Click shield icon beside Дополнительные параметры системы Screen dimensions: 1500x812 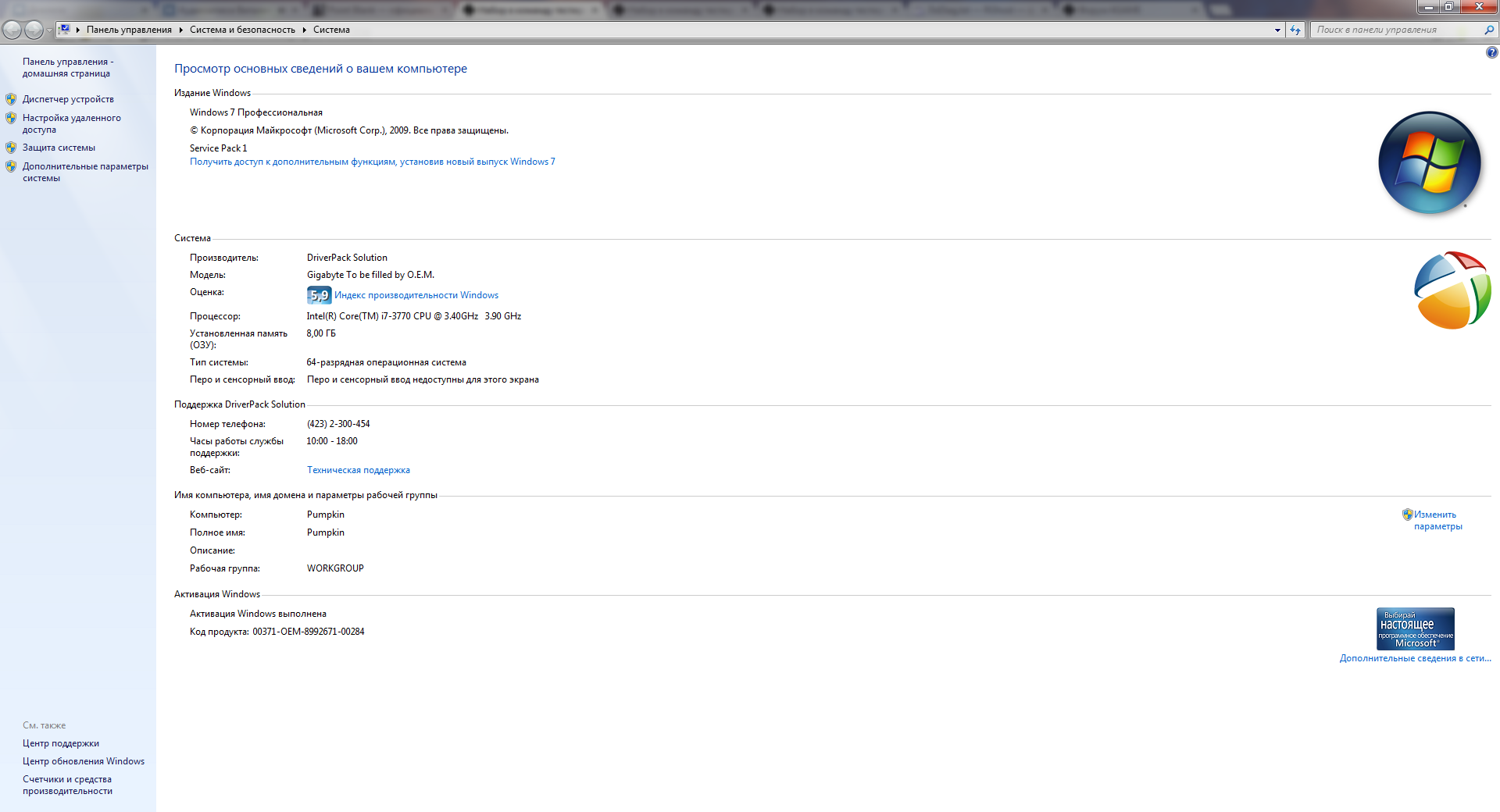[11, 166]
